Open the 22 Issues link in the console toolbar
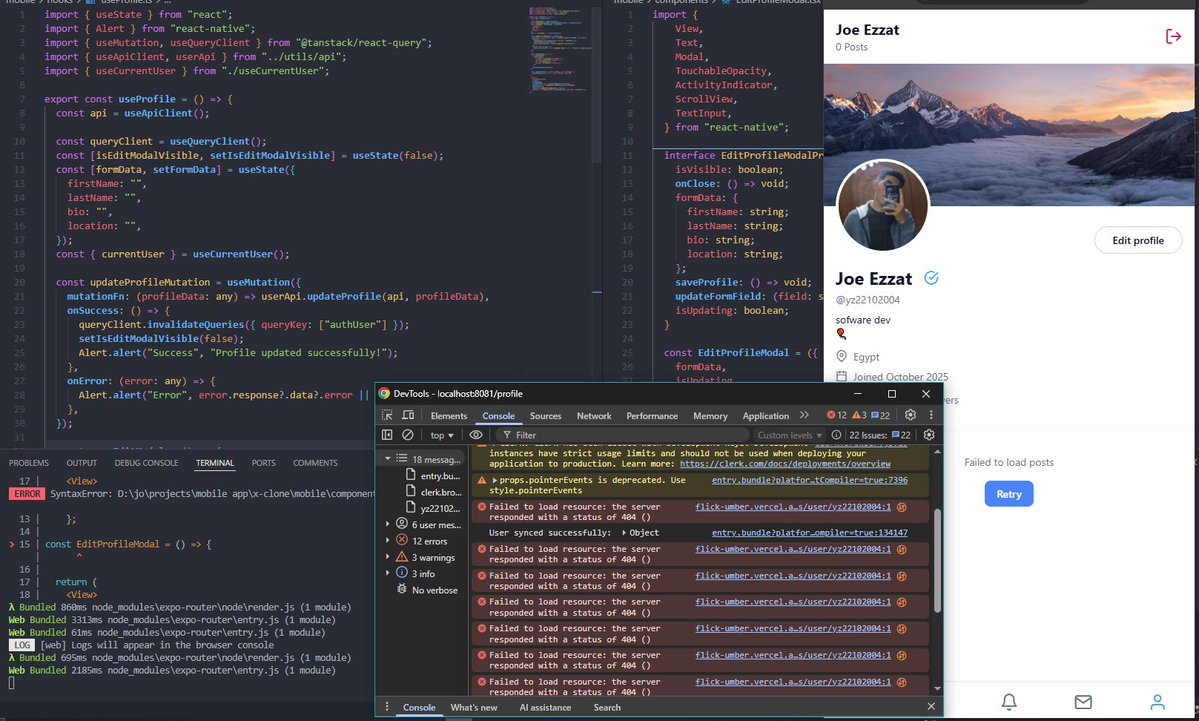 pyautogui.click(x=879, y=435)
